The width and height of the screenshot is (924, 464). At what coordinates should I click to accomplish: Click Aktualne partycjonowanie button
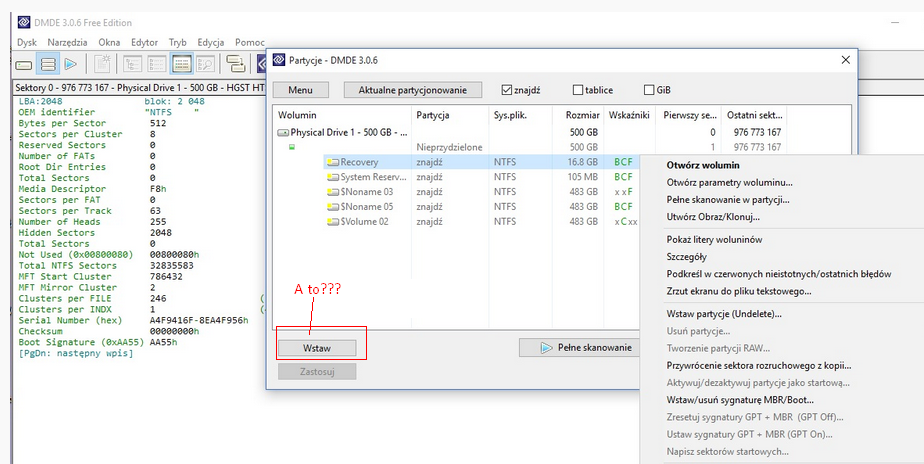pyautogui.click(x=413, y=90)
